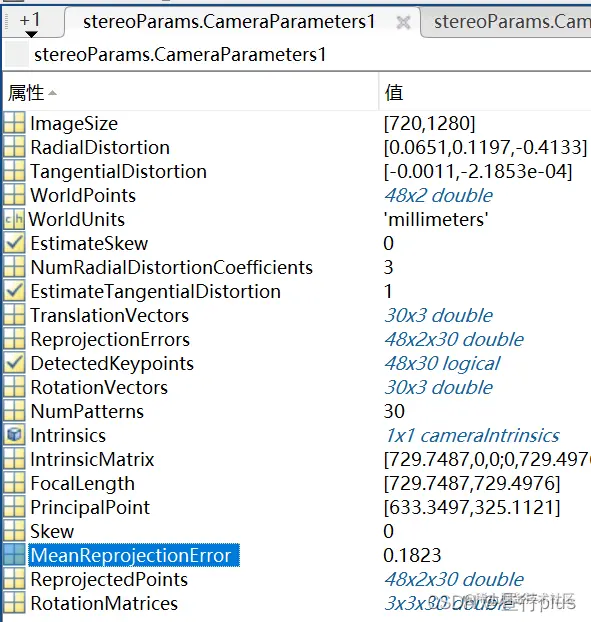591x622 pixels.
Task: Select the TangentialDistortion property name
Action: 119,172
